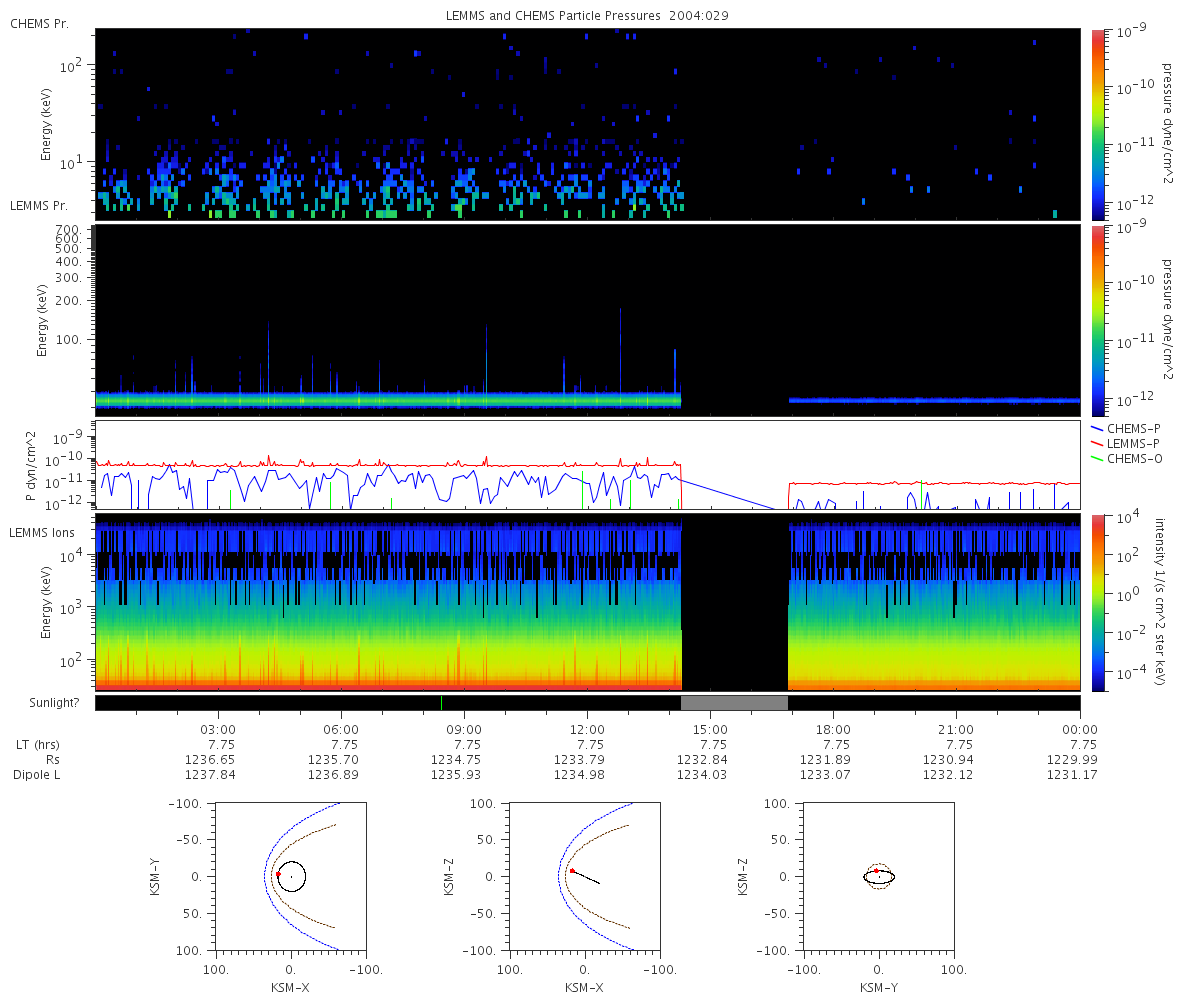Image resolution: width=1200 pixels, height=1000 pixels.
Task: Click the 'CHEMS Pr.' panel label
Action: pos(39,24)
